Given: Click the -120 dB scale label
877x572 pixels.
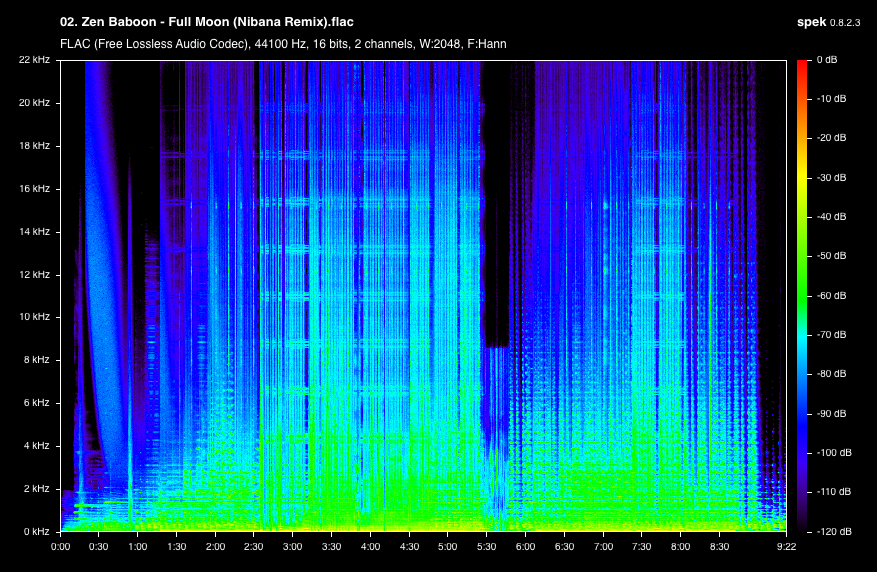Looking at the screenshot, I should click(833, 531).
